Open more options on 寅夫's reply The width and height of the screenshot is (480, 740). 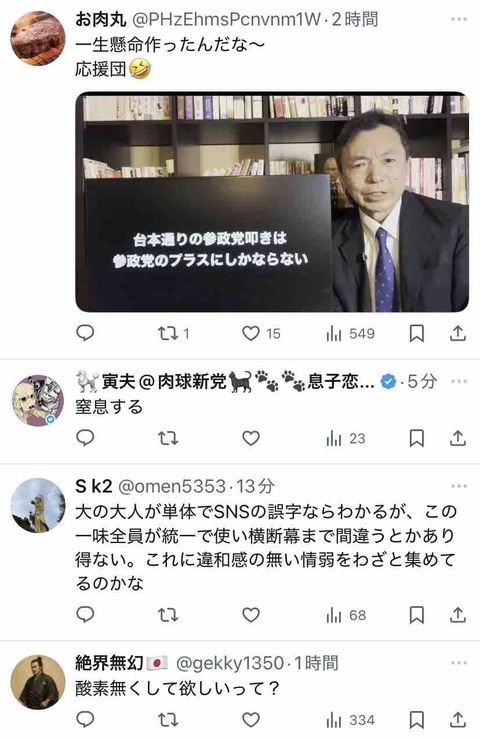click(x=459, y=381)
